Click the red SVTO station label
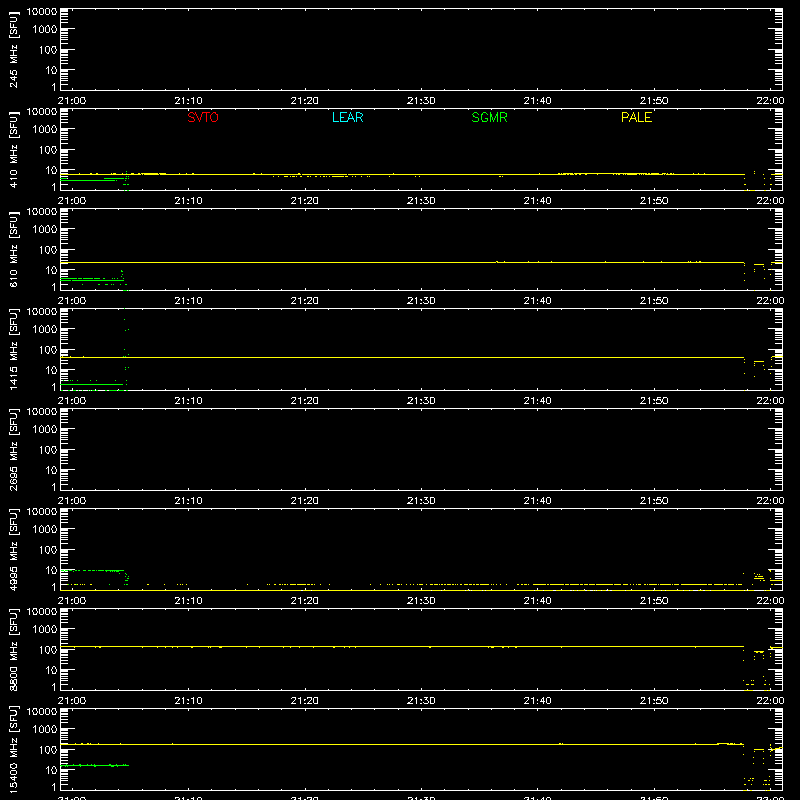800x800 pixels. pyautogui.click(x=203, y=117)
